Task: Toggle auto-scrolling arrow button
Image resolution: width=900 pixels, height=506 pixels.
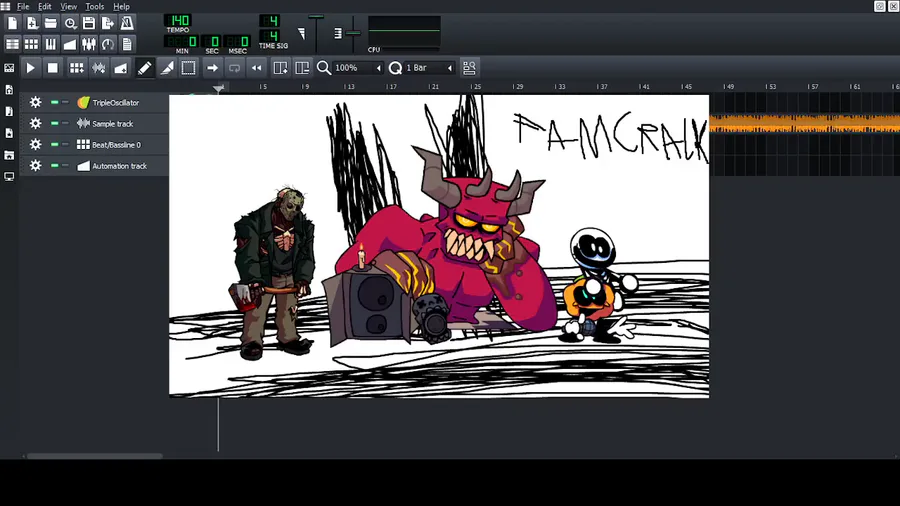Action: click(212, 68)
